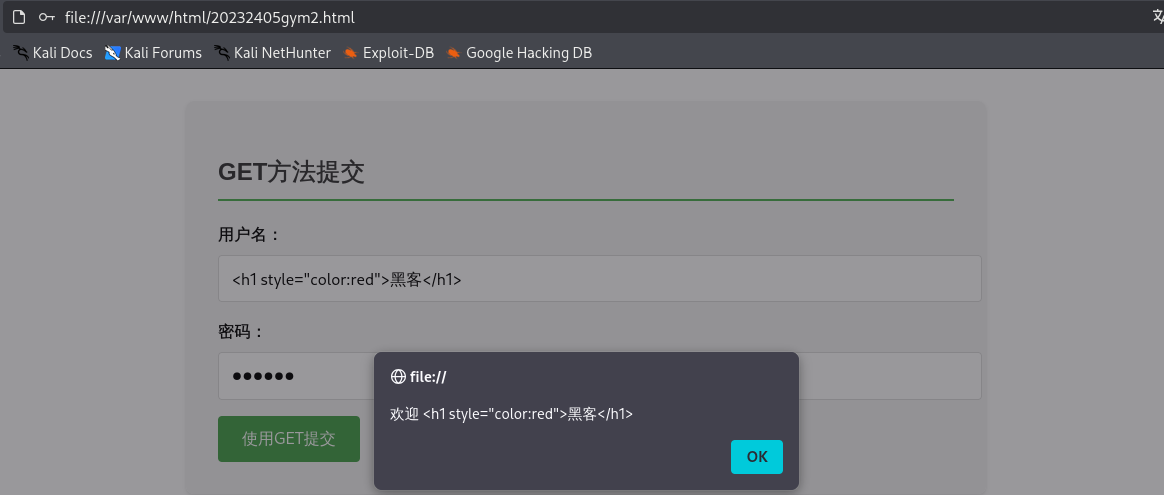Click the 用户名 label

pyautogui.click(x=249, y=235)
